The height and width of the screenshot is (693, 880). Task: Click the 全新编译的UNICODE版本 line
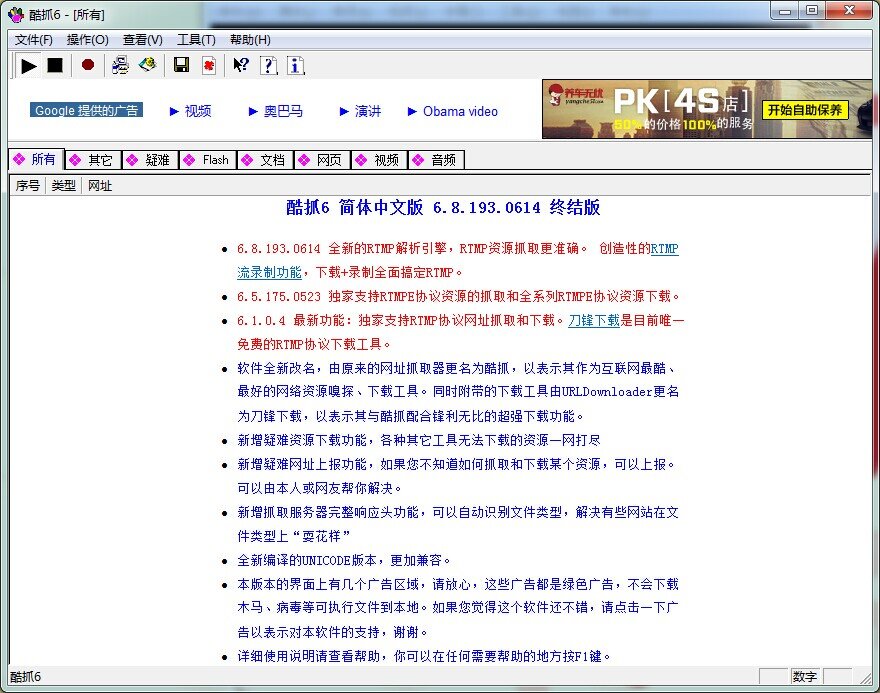(343, 560)
